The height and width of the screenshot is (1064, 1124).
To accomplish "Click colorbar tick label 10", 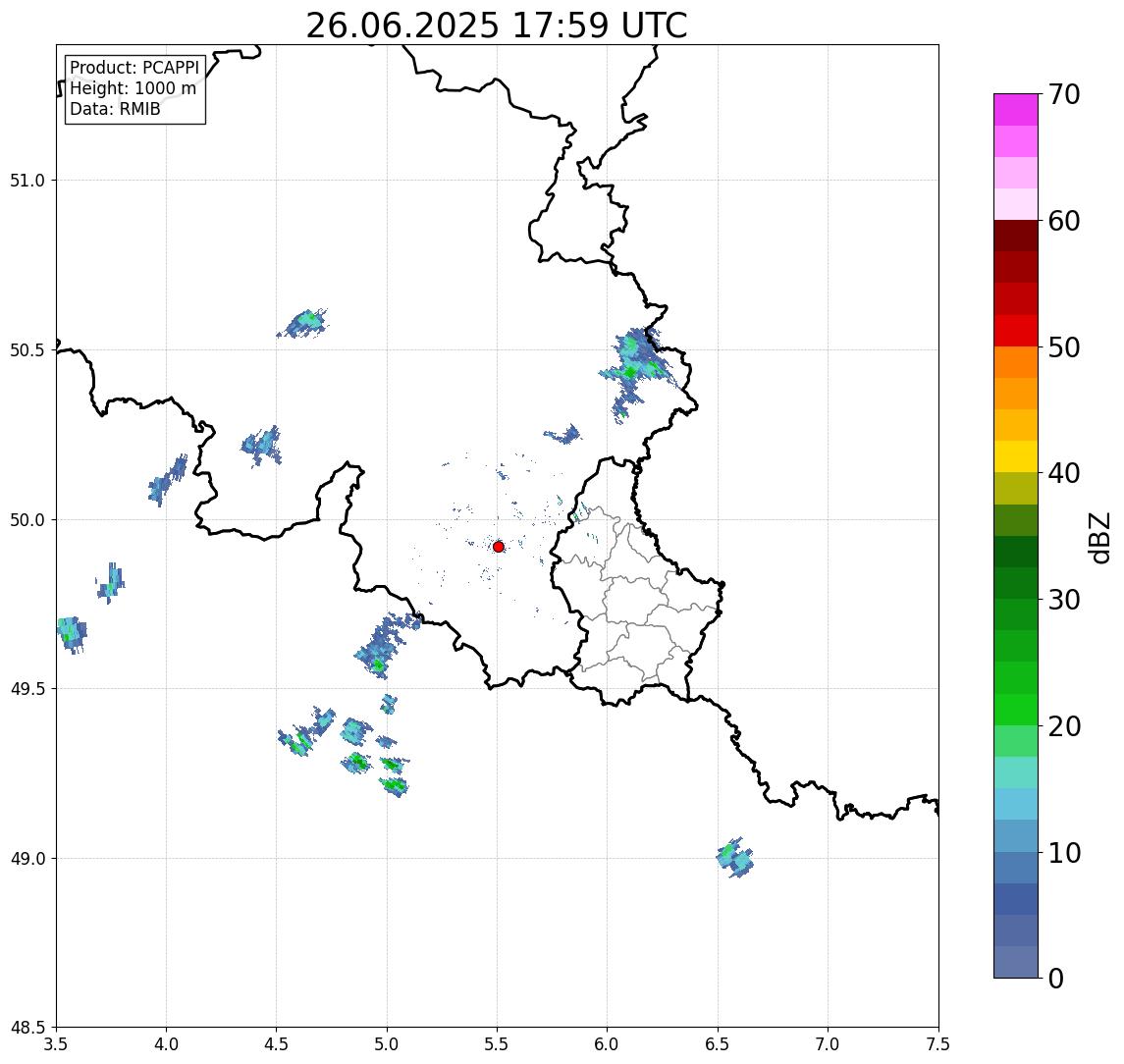I will (x=1063, y=853).
